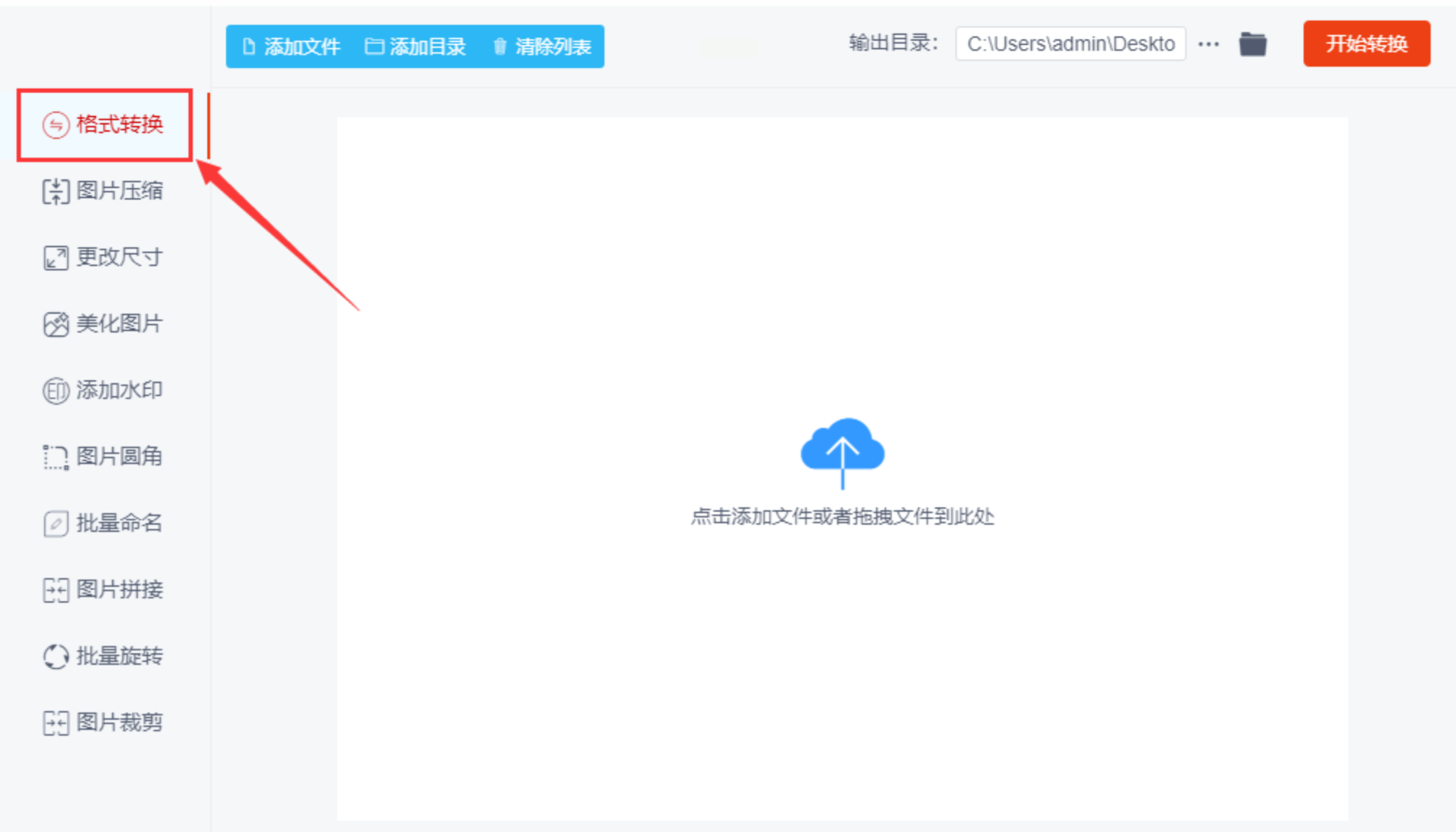1456x832 pixels.
Task: Click the 美化图片 icon
Action: pyautogui.click(x=56, y=324)
